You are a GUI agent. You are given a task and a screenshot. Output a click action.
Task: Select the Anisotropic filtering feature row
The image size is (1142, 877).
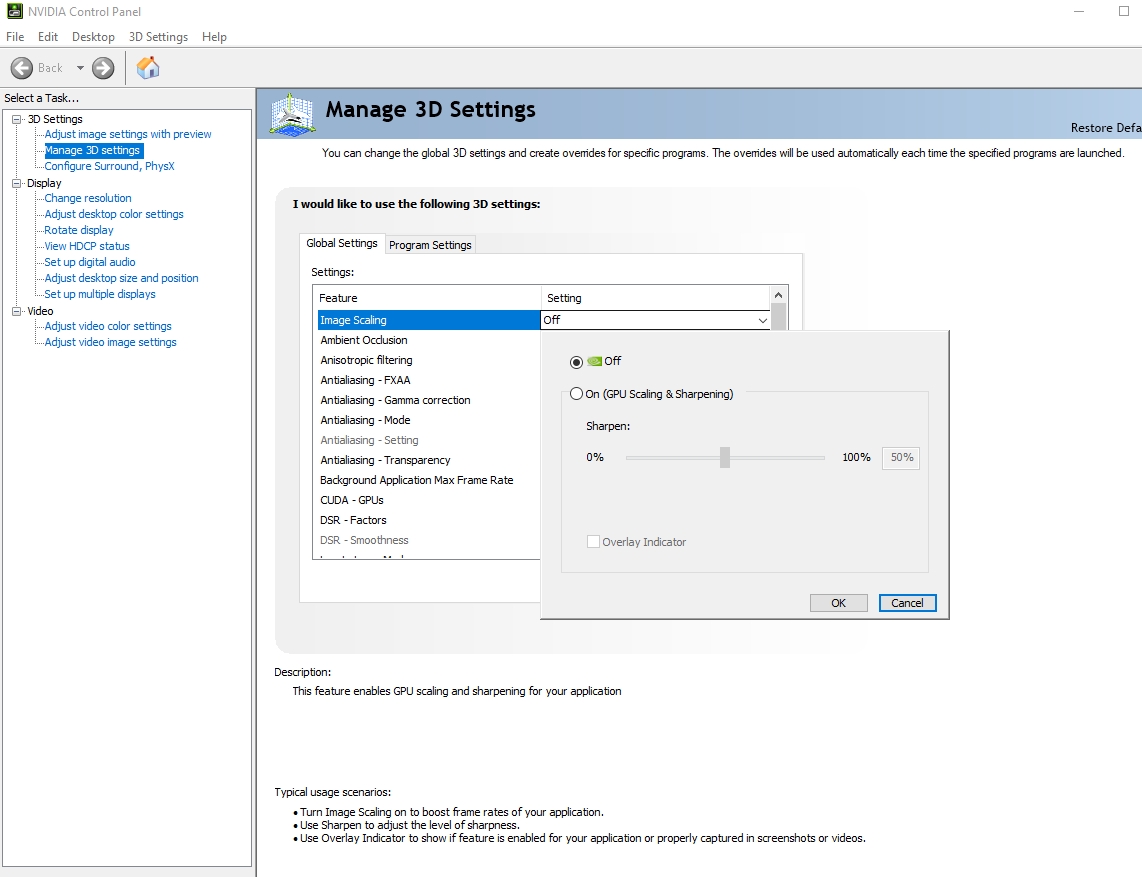429,360
